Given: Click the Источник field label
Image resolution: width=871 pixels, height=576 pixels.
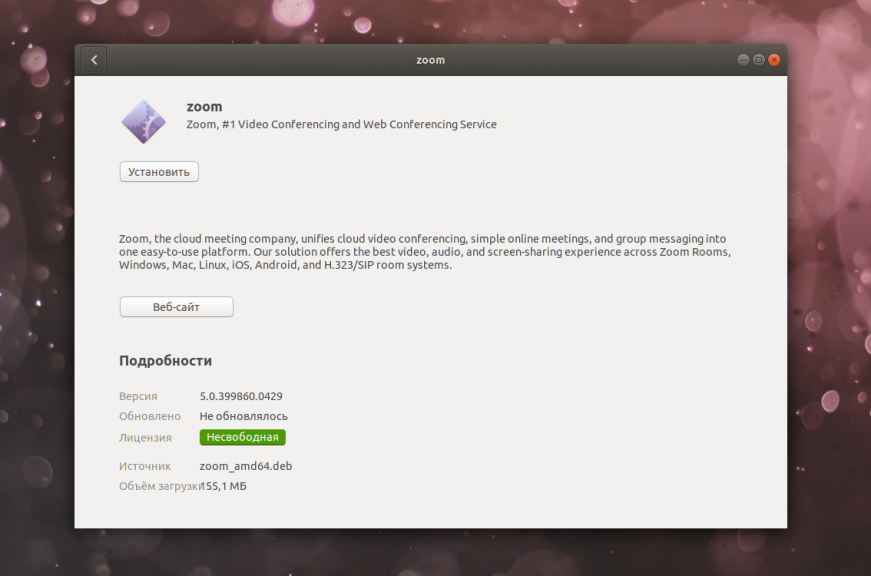Looking at the screenshot, I should [x=145, y=466].
